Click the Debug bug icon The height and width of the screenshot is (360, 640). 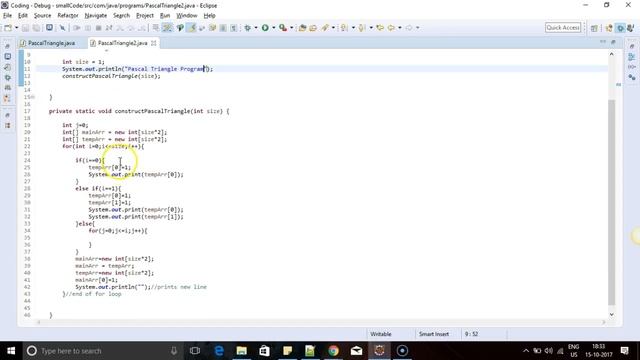pyautogui.click(x=247, y=28)
